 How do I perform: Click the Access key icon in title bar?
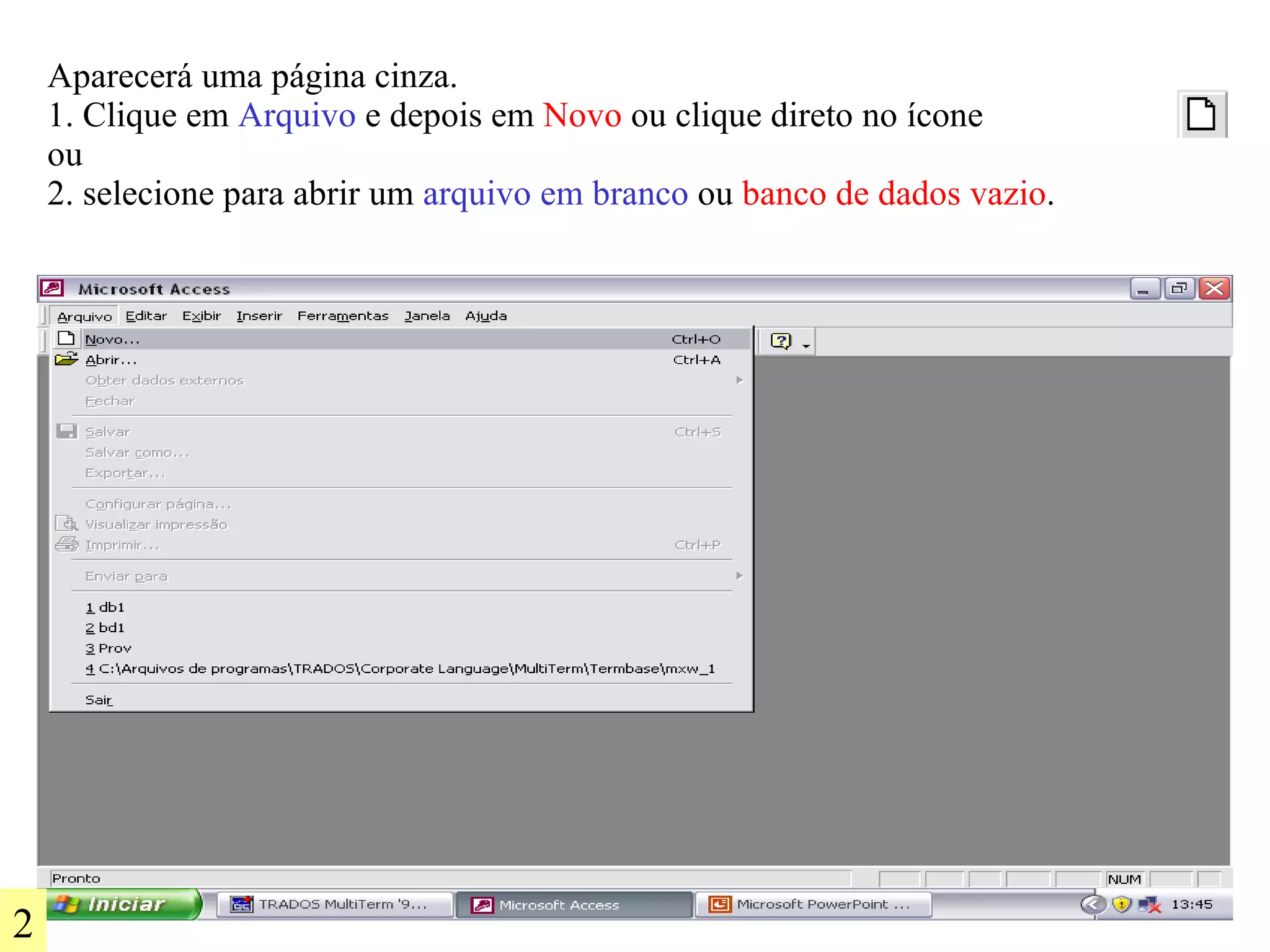click(x=52, y=288)
